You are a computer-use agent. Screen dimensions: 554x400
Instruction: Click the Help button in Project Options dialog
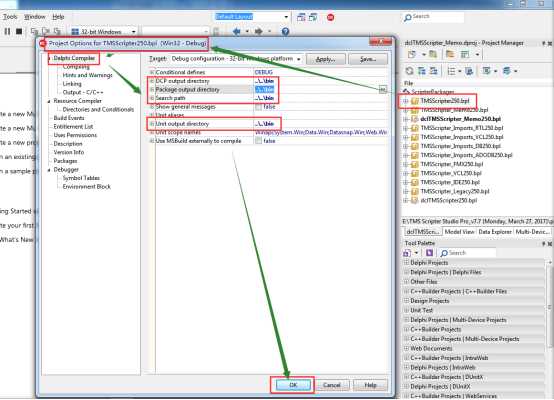pyautogui.click(x=370, y=385)
